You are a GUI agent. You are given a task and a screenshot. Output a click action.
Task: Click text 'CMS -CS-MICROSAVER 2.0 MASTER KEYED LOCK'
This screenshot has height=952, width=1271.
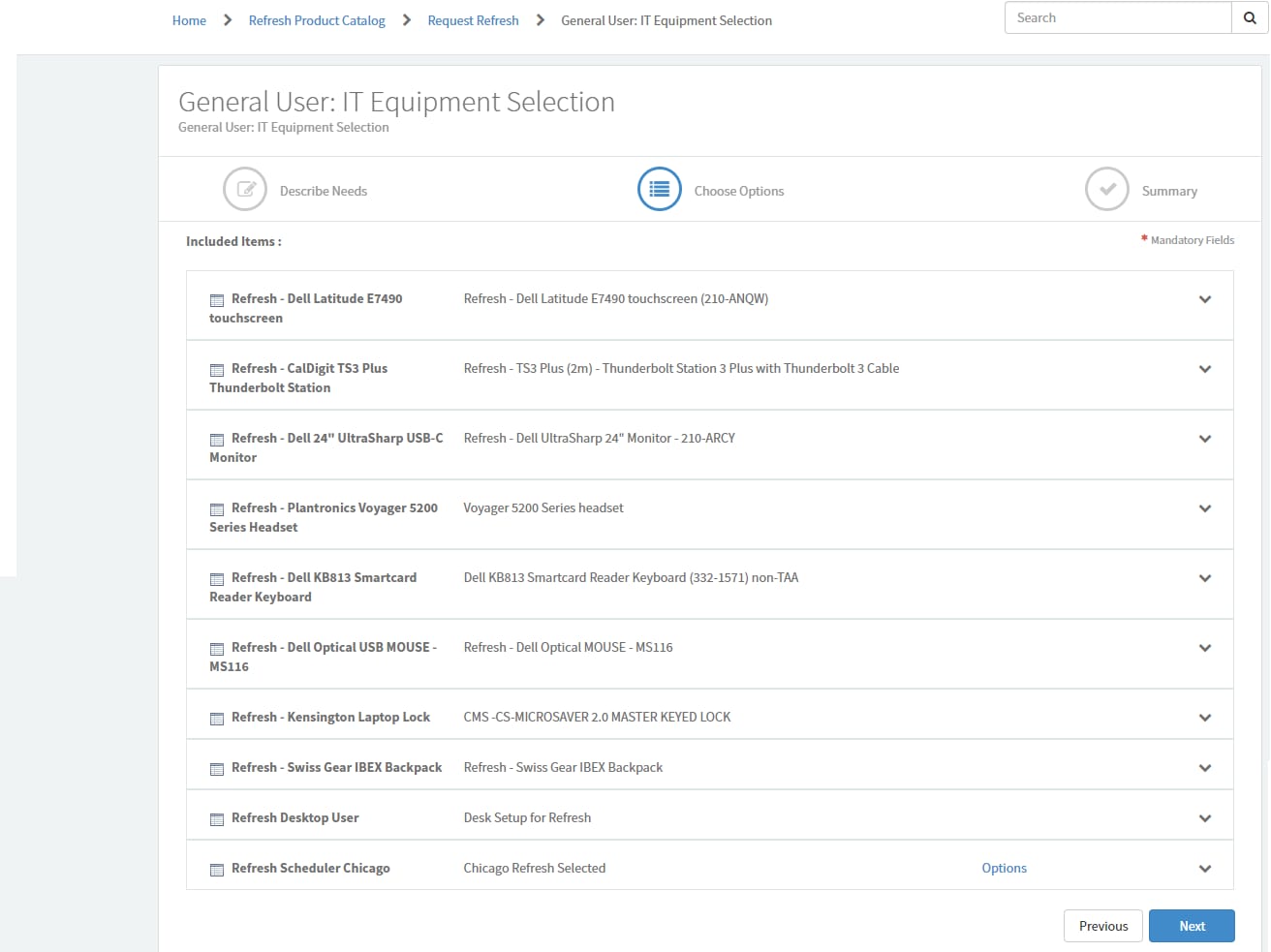point(598,717)
